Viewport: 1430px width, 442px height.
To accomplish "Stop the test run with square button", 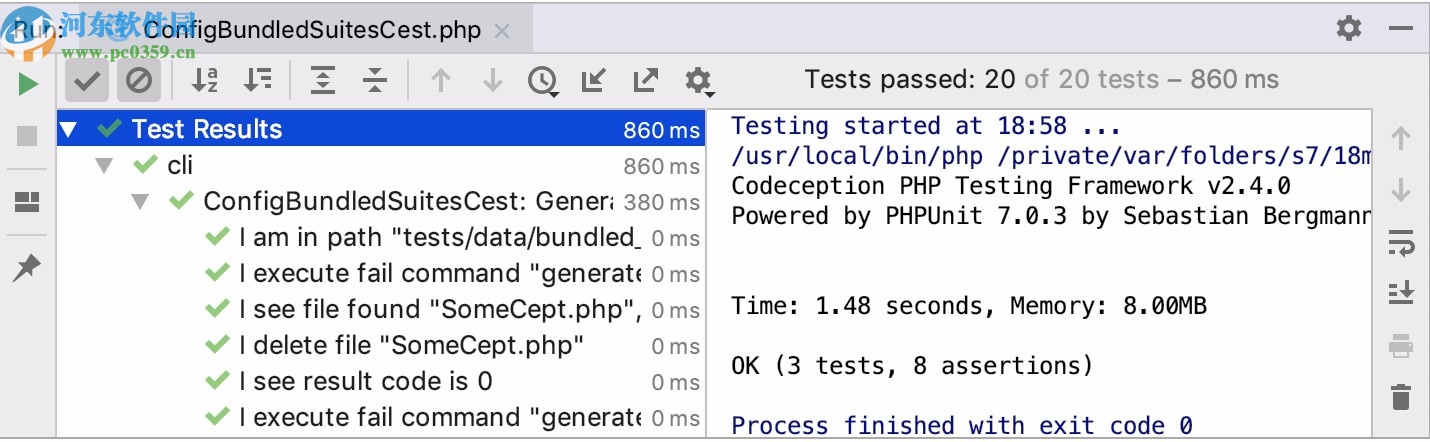I will pos(28,136).
